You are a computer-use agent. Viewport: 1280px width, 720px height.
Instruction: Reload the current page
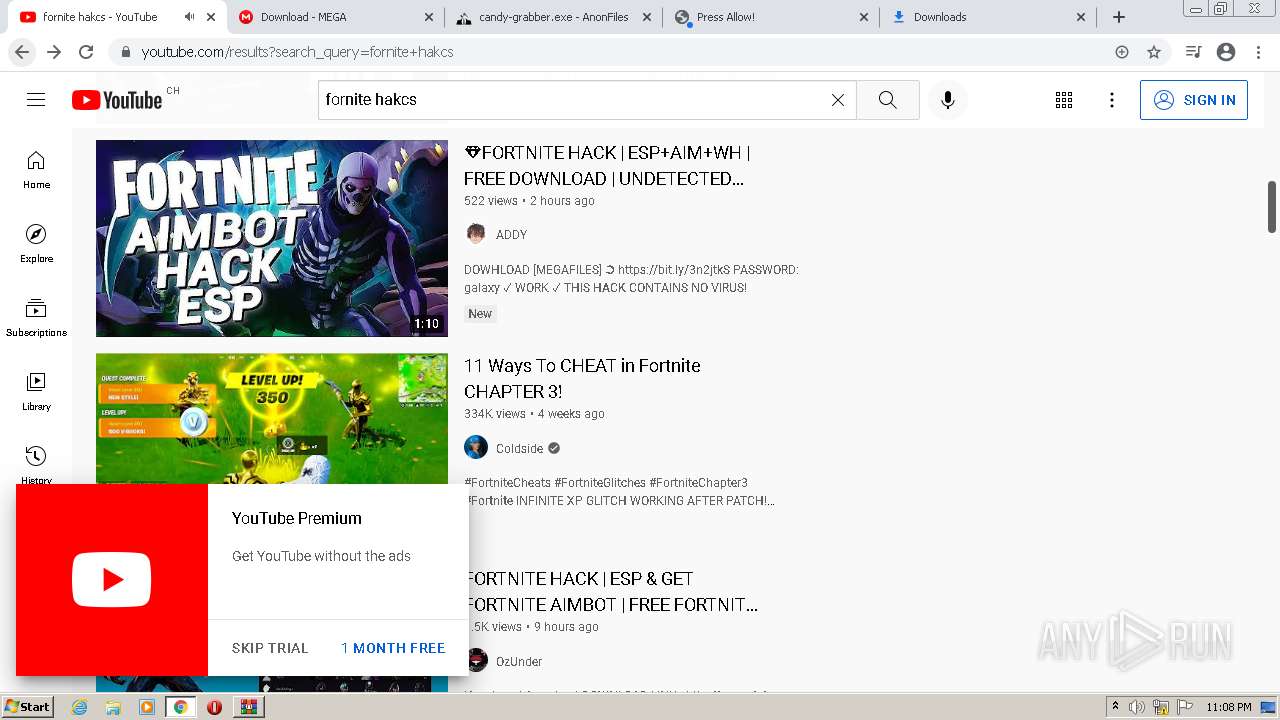86,52
